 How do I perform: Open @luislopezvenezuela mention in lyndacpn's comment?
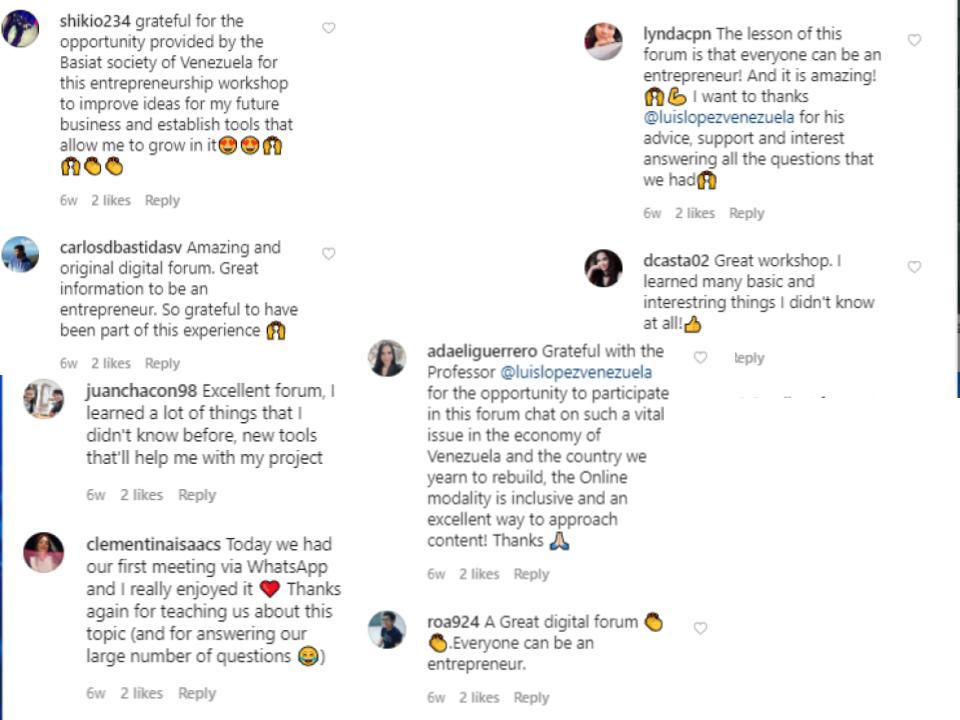[x=719, y=118]
